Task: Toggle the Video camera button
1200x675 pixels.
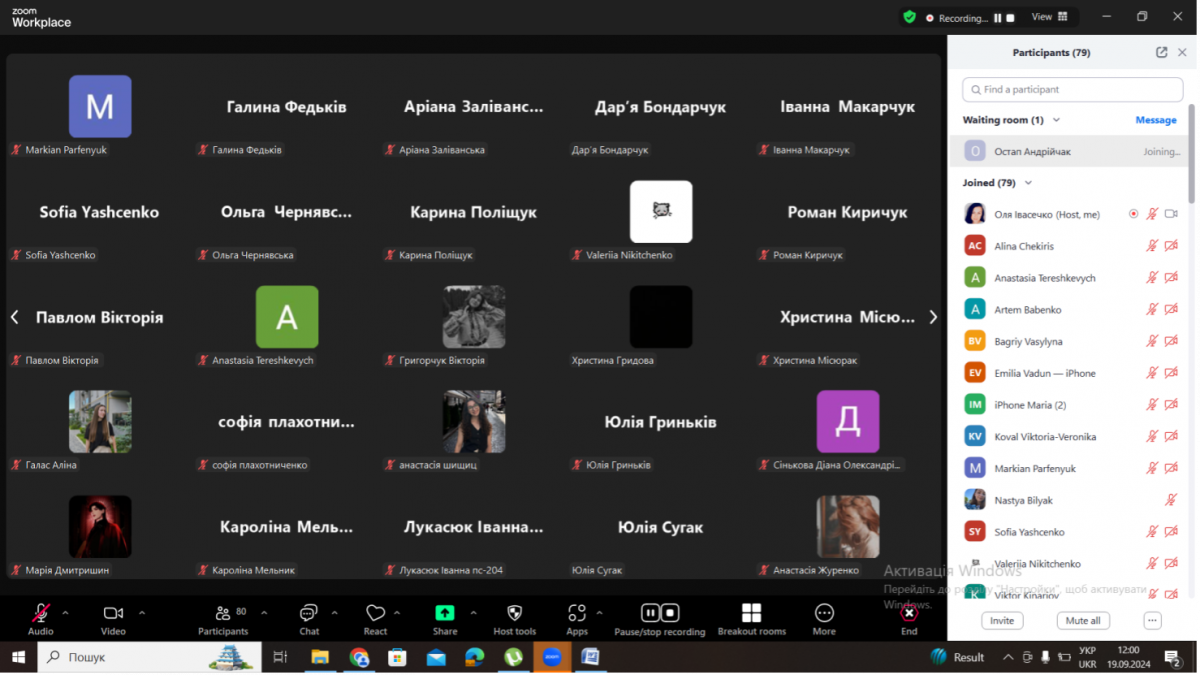Action: click(113, 613)
